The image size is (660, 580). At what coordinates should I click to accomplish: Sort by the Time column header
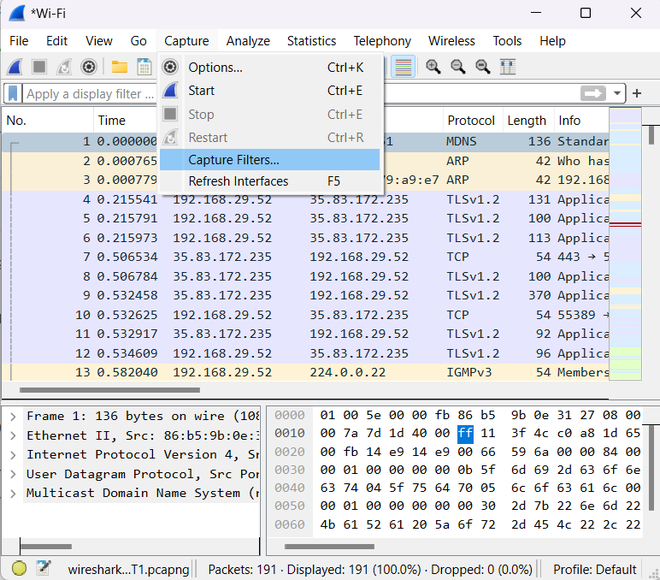(x=125, y=120)
